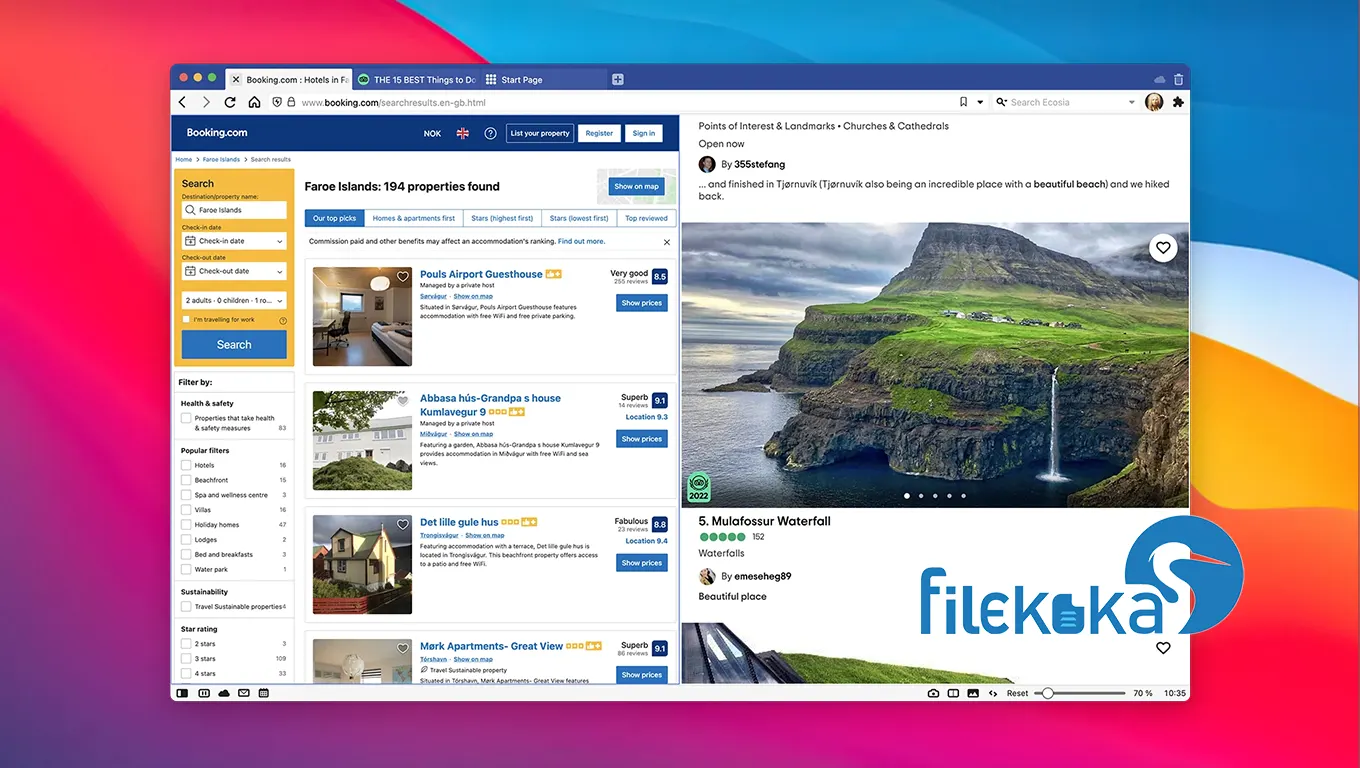
Task: Show site info via the padlock icon
Action: 291,102
